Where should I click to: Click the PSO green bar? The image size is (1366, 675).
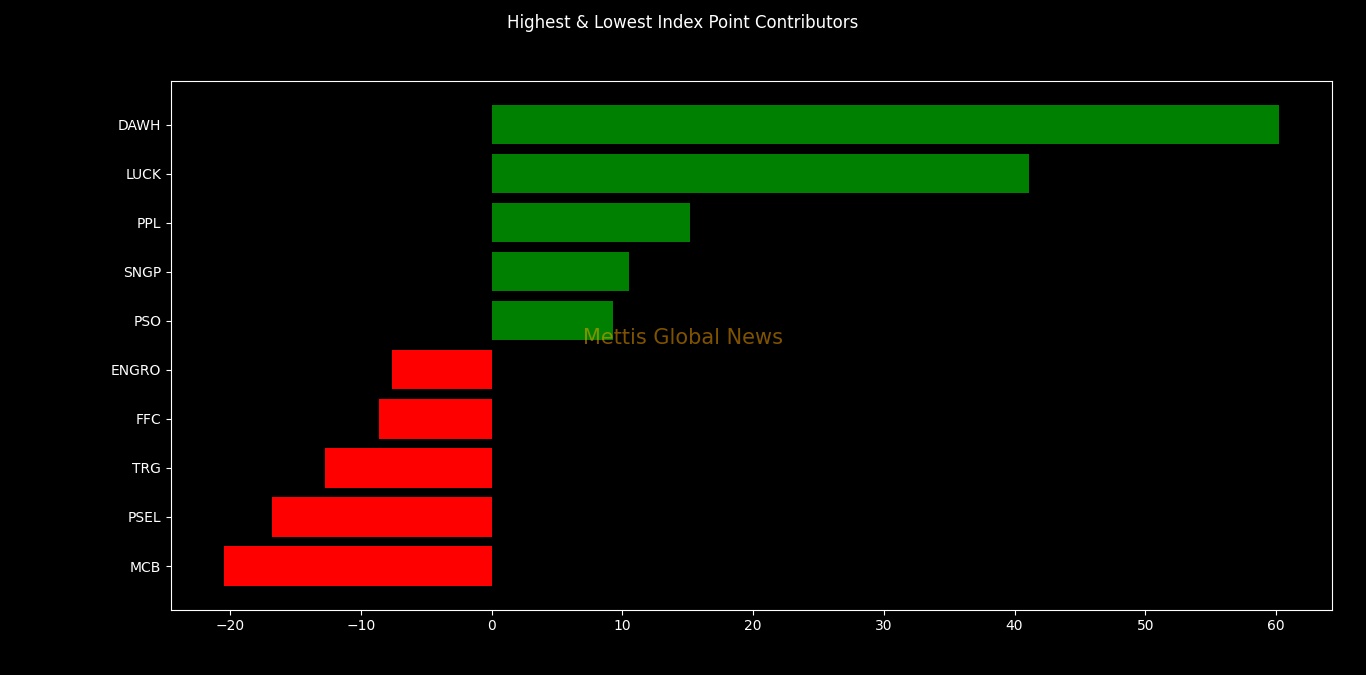click(x=552, y=321)
